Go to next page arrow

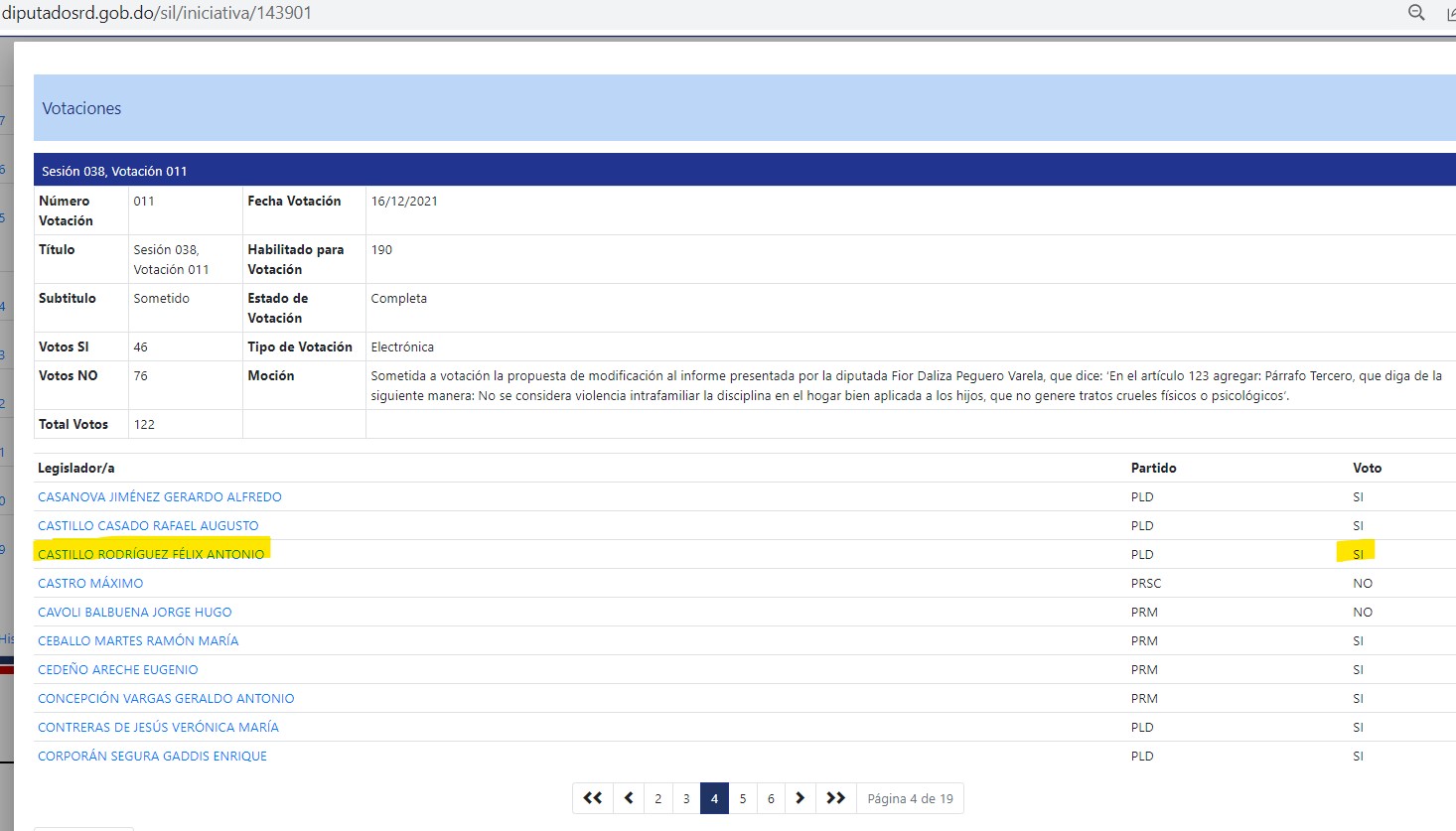pyautogui.click(x=800, y=798)
